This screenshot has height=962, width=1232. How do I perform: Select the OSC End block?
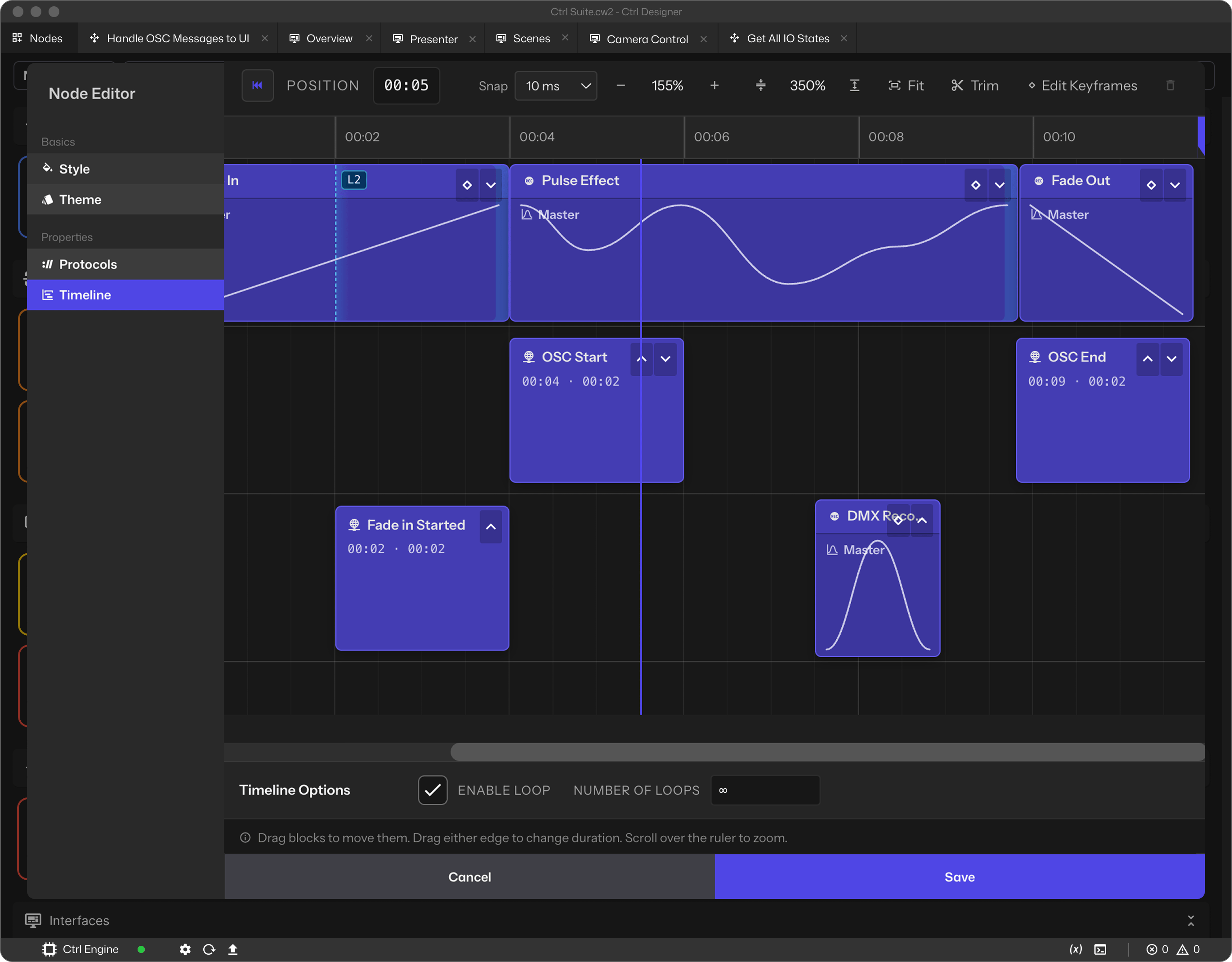pyautogui.click(x=1102, y=410)
